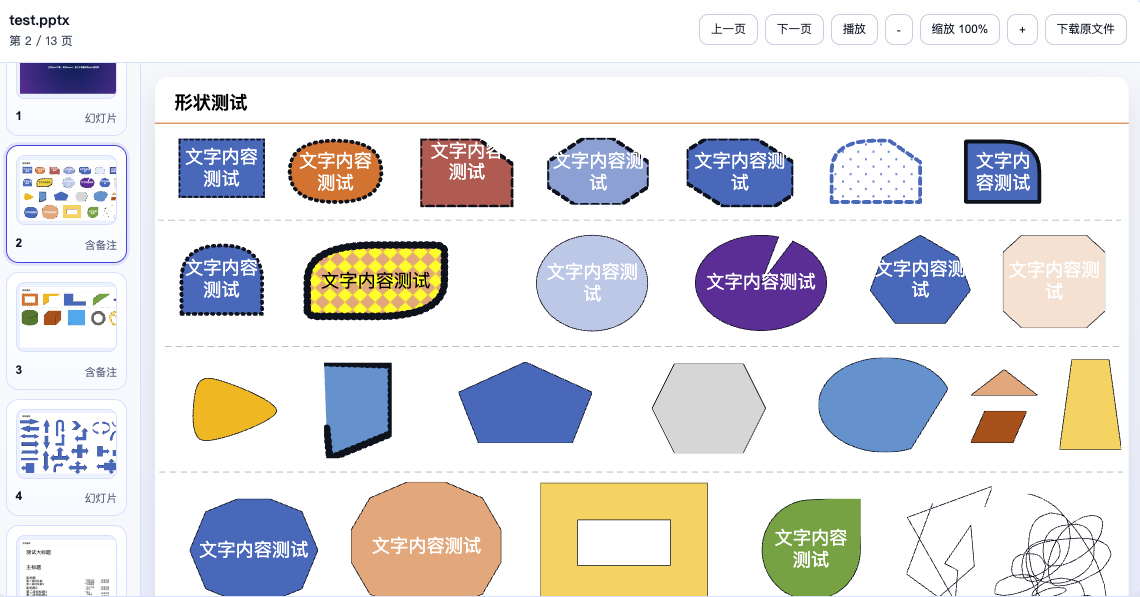Click the 含备注 label under slide 2

[x=100, y=245]
